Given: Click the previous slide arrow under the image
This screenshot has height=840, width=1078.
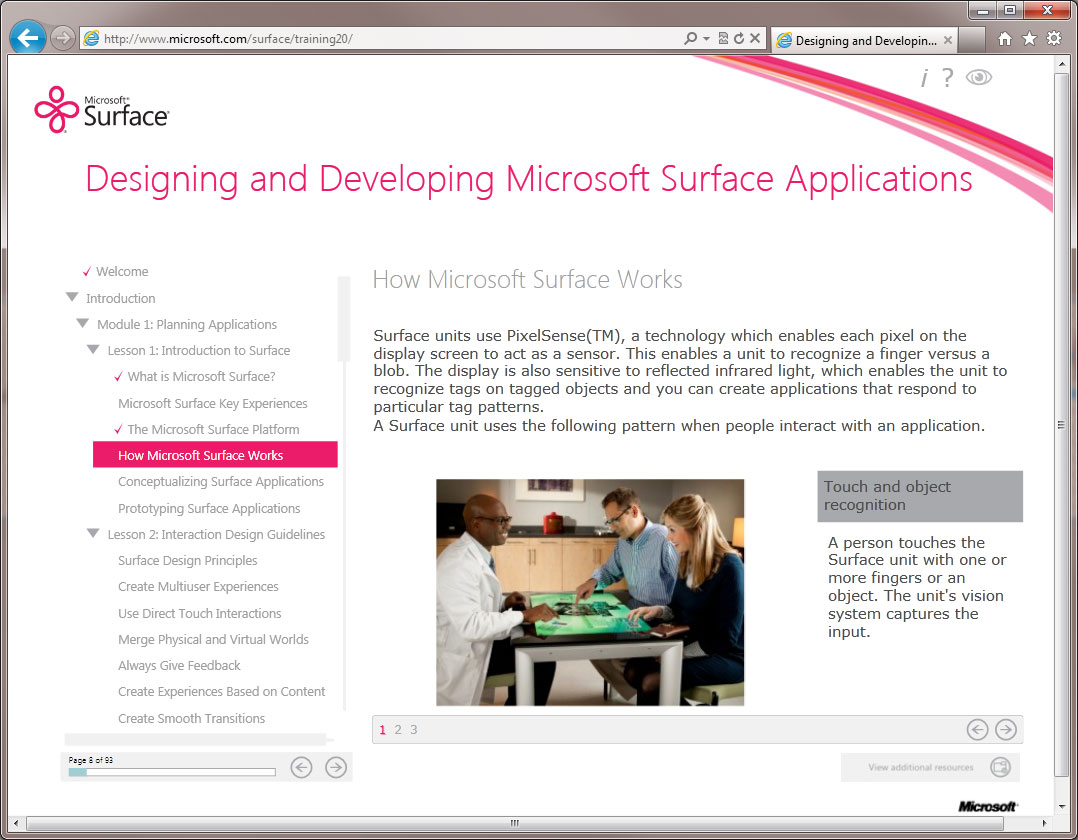Looking at the screenshot, I should click(977, 729).
